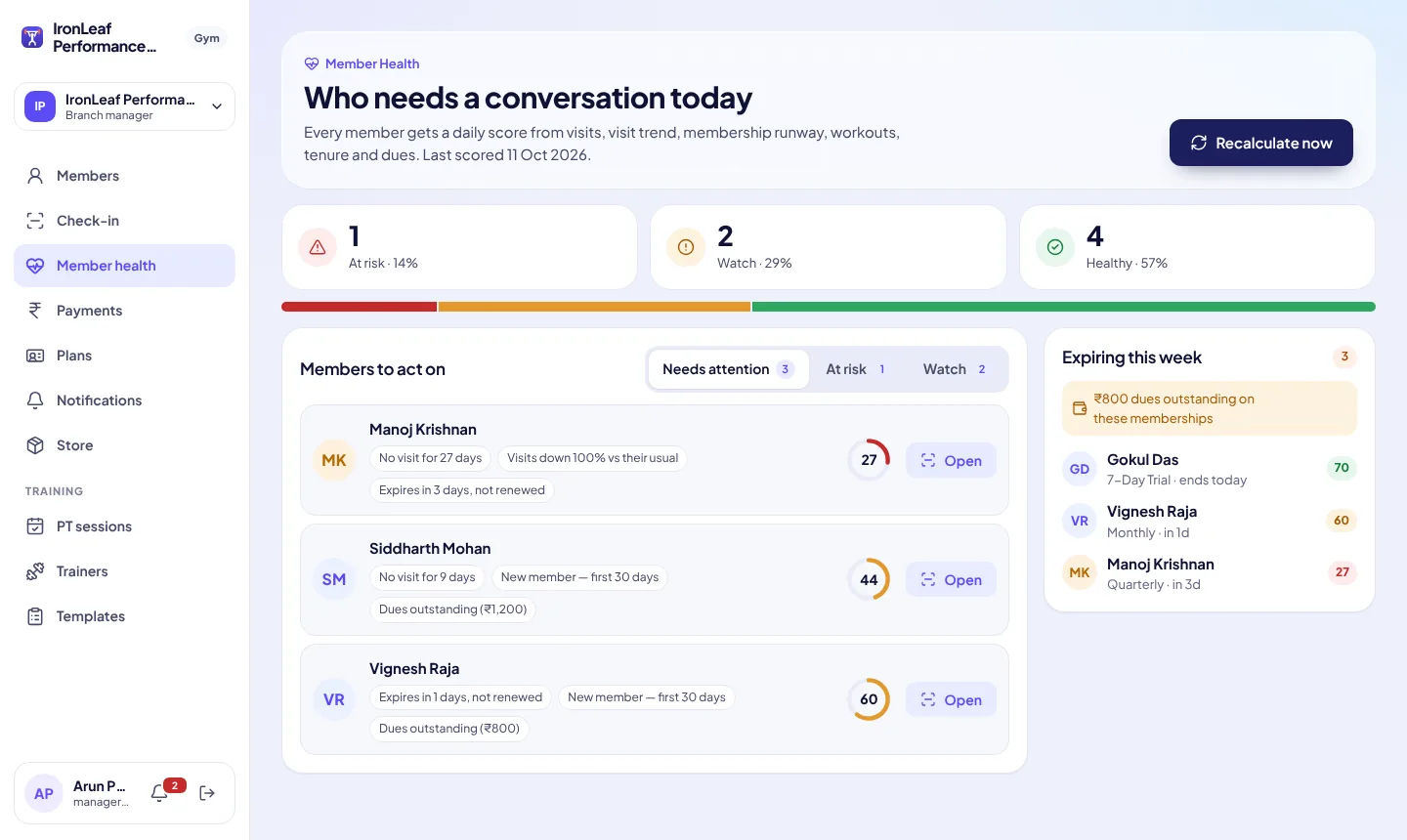Viewport: 1407px width, 840px height.
Task: Click Vignesh Raja in Expiring this week
Action: tap(1209, 522)
